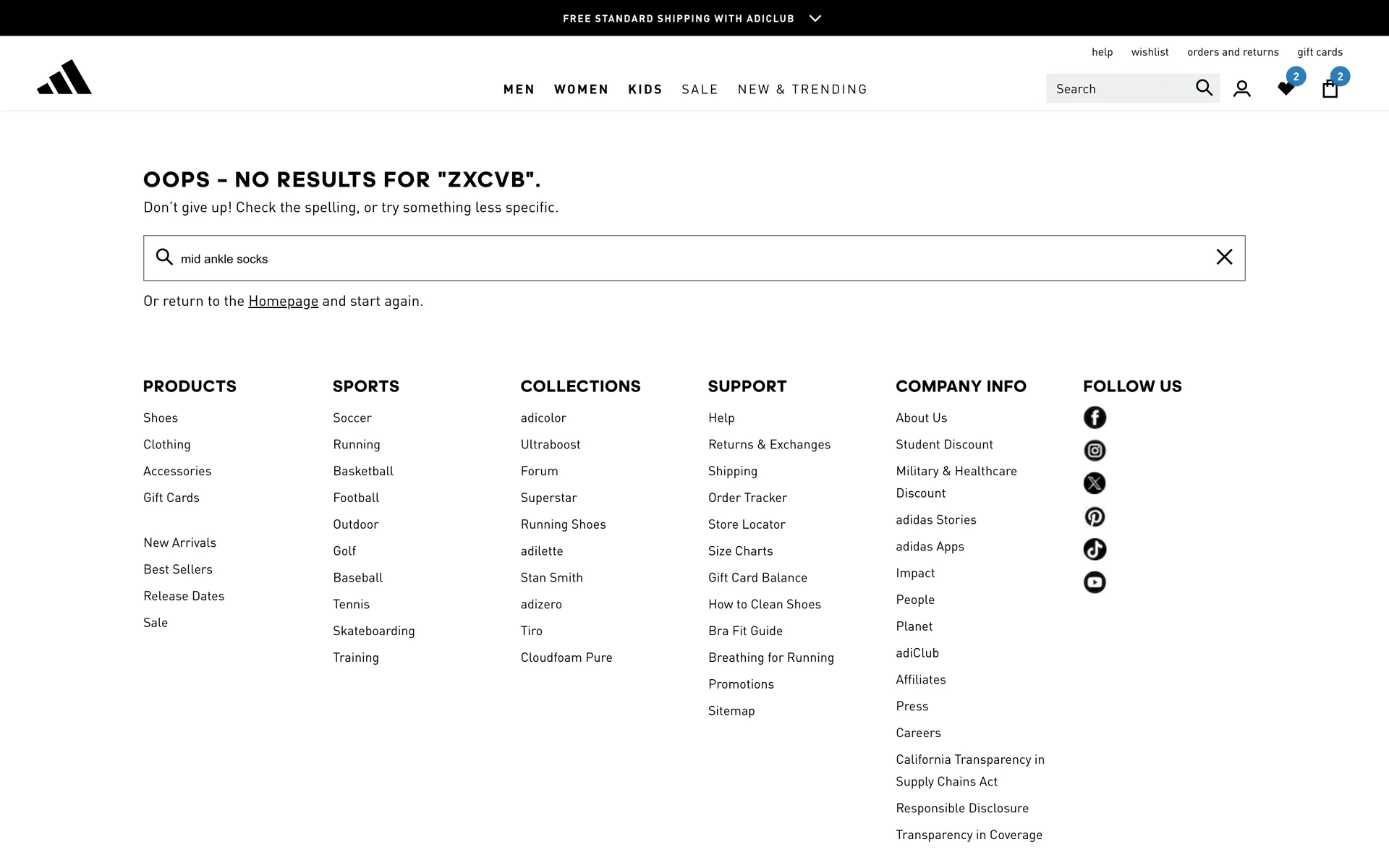This screenshot has width=1389, height=868.
Task: Click the help link
Action: pos(1102,51)
